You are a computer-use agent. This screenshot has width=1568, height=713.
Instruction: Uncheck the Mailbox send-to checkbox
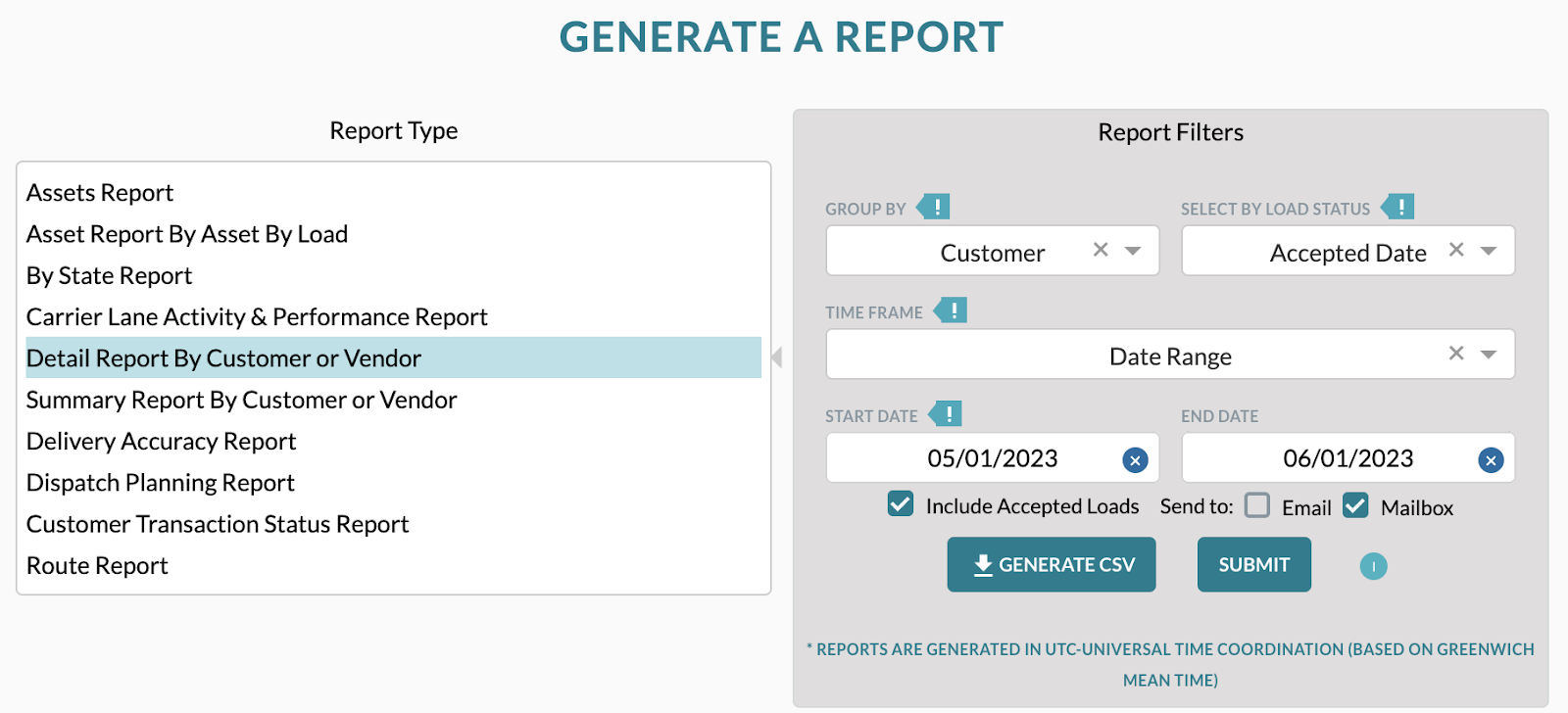click(1355, 505)
